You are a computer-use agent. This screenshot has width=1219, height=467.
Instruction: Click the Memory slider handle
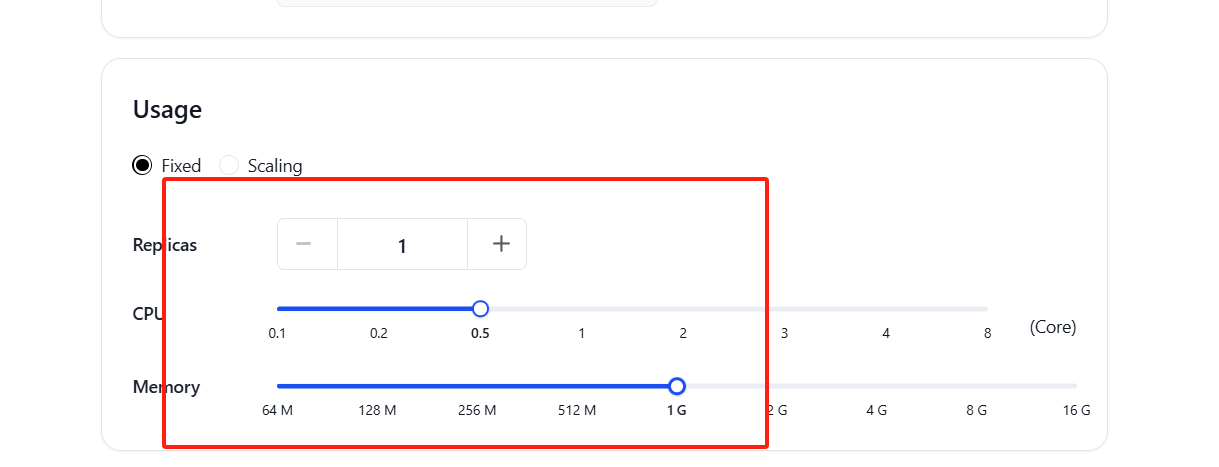coord(677,386)
